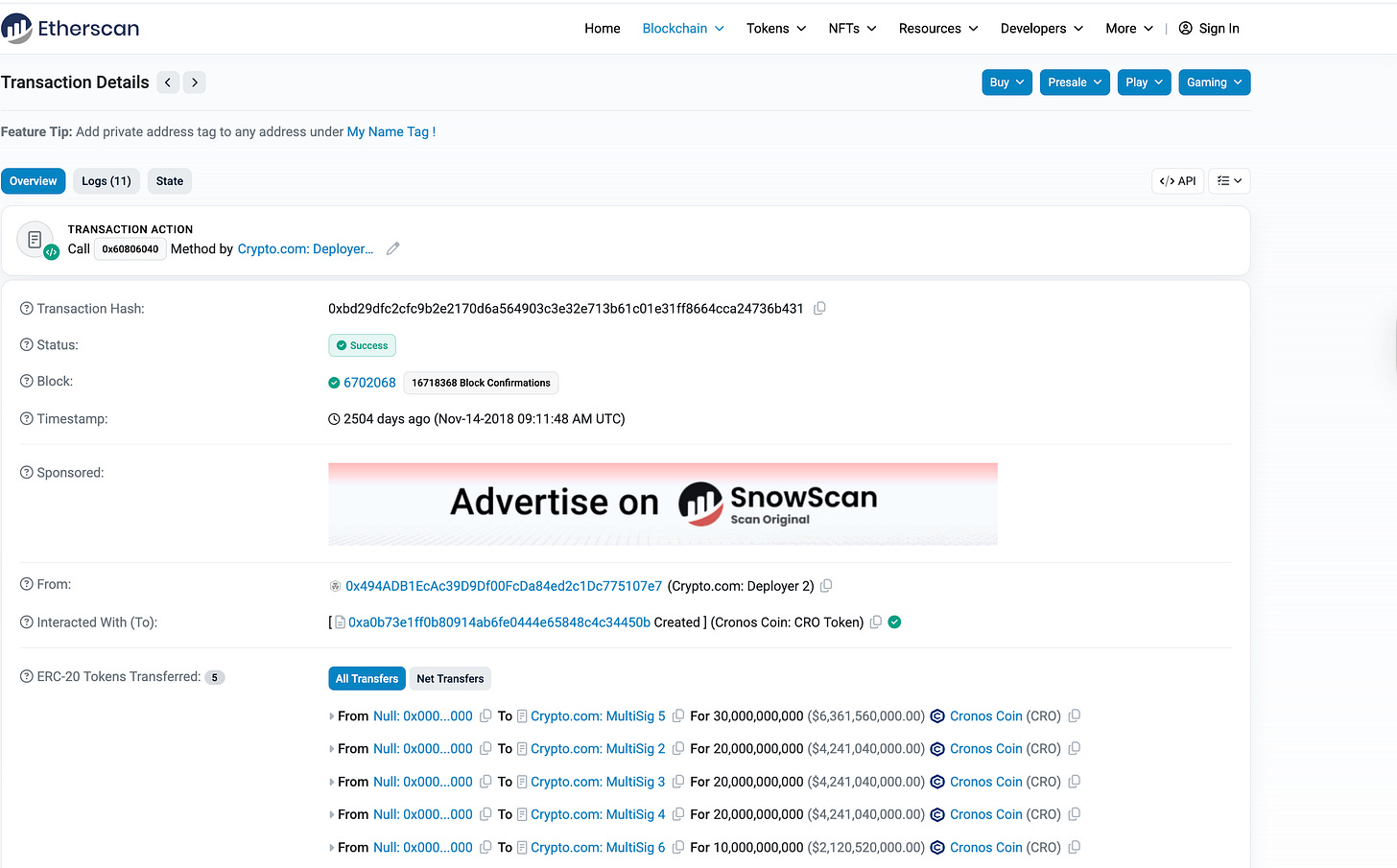The height and width of the screenshot is (868, 1397).
Task: Expand the MultiSig 5 transfer row
Action: (x=332, y=716)
